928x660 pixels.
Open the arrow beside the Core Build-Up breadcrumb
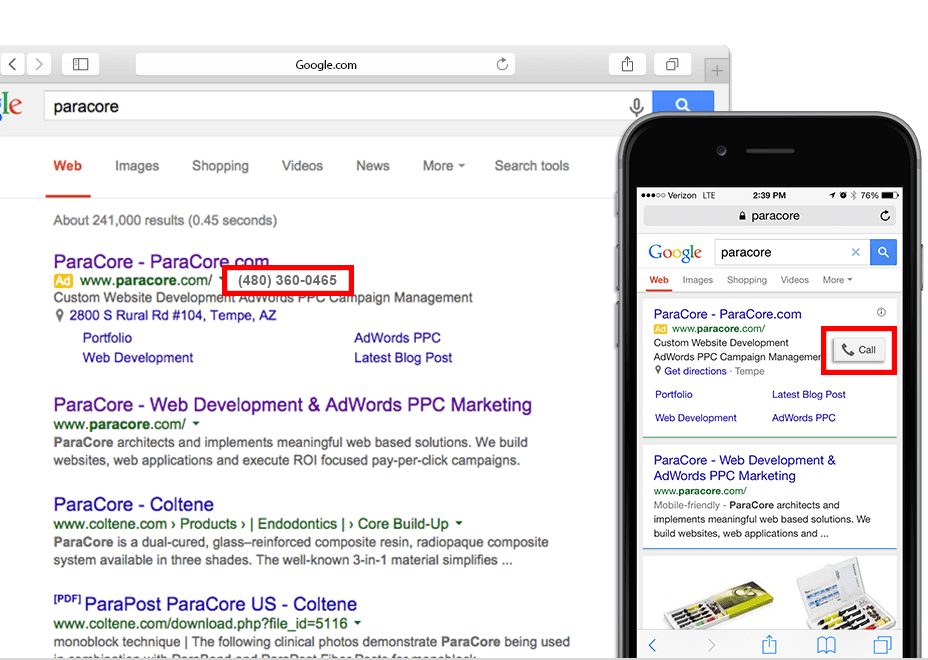[x=459, y=523]
